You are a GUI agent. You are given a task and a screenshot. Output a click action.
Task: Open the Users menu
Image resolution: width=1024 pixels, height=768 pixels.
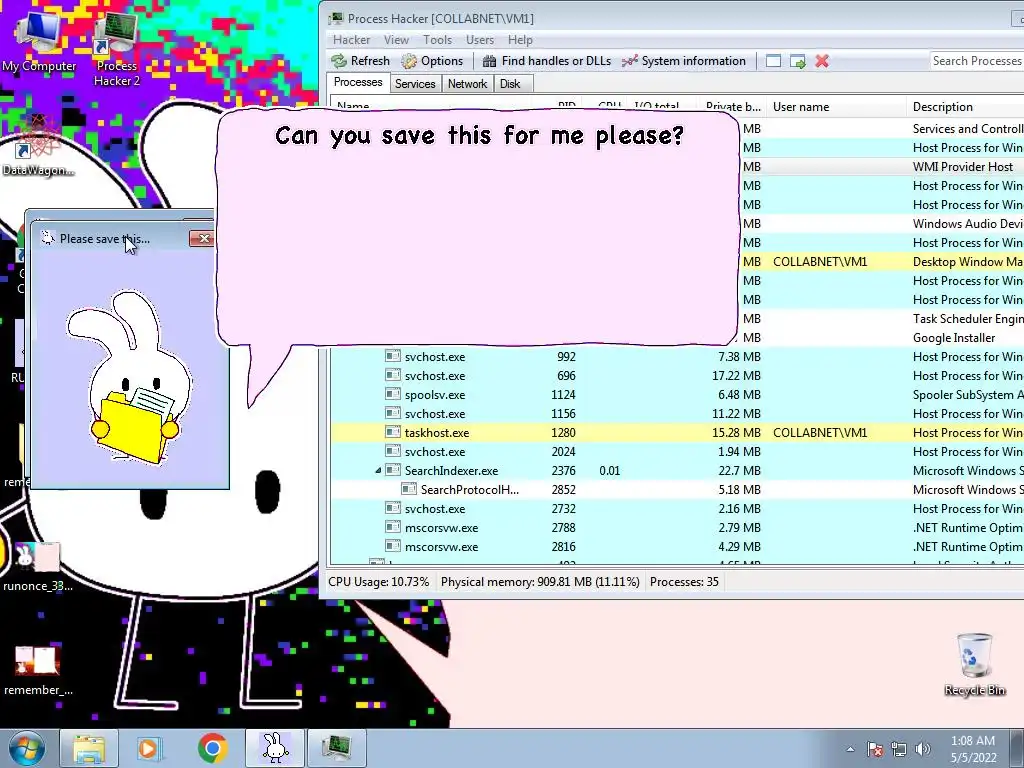pyautogui.click(x=479, y=40)
